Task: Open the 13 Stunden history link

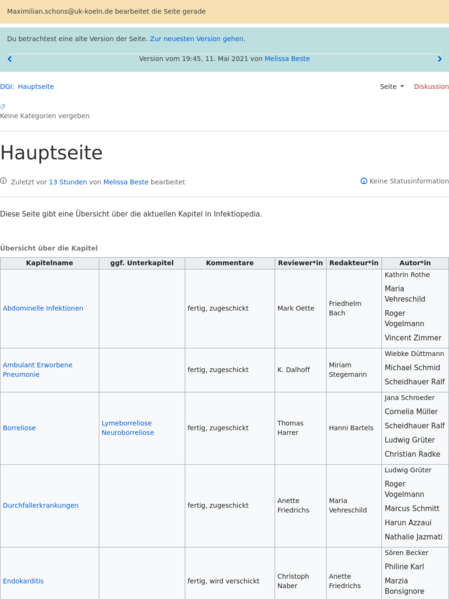Action: (x=68, y=182)
